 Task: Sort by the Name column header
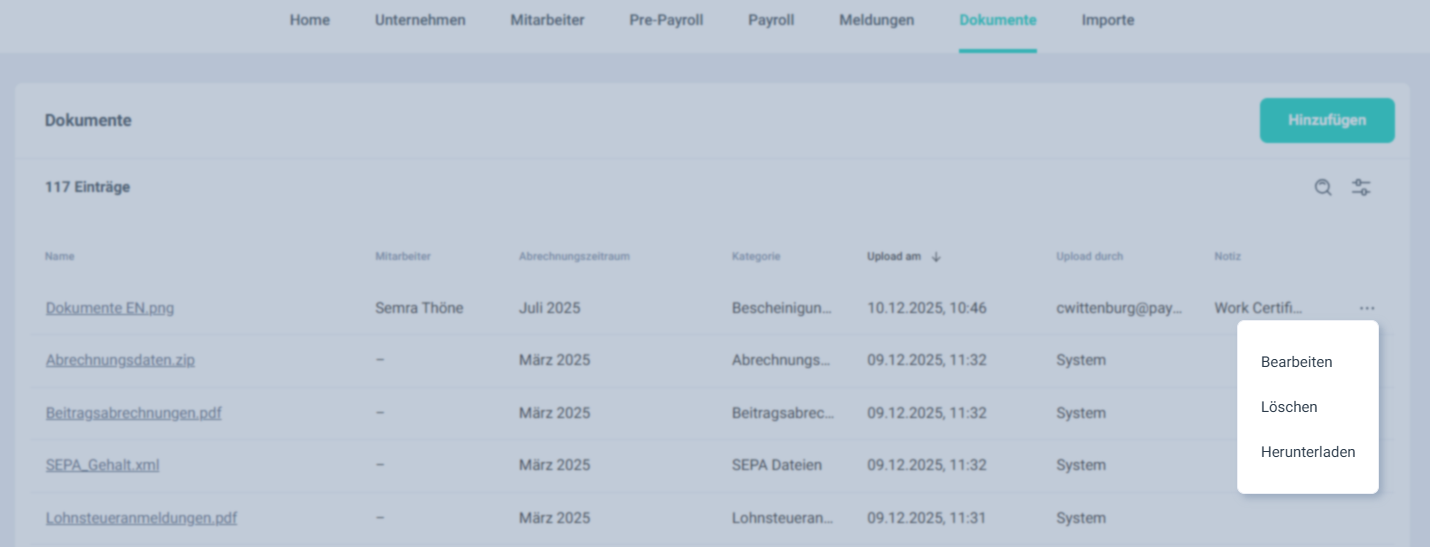tap(60, 257)
